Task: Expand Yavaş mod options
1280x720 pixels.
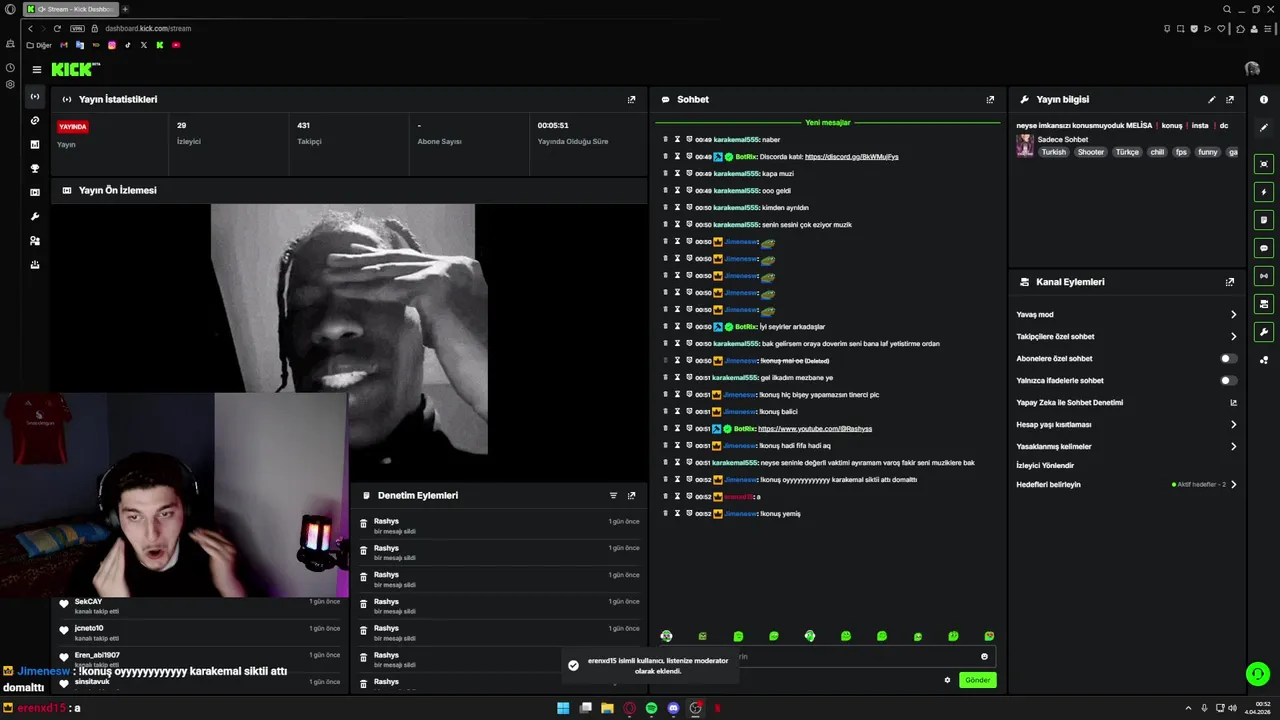Action: point(1233,315)
